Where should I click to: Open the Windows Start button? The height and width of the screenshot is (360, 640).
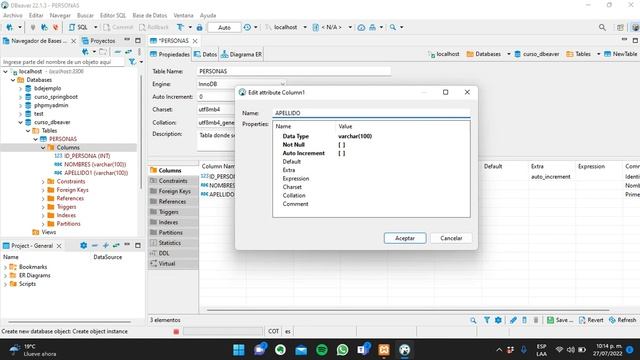239,350
